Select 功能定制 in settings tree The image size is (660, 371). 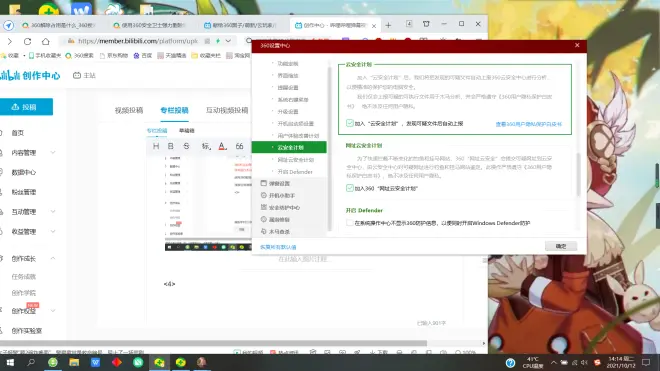[x=287, y=64]
